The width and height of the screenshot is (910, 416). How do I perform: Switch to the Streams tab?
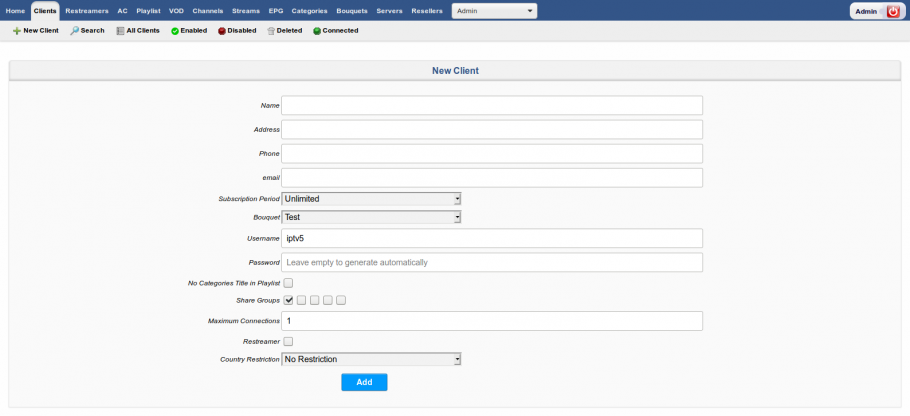[x=245, y=11]
